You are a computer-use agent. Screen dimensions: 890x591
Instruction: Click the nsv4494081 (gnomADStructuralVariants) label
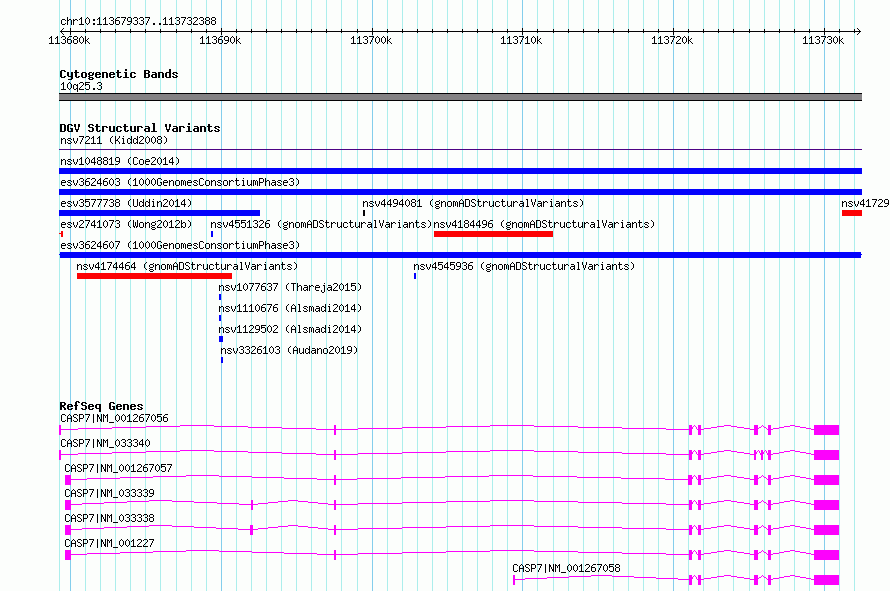click(473, 203)
